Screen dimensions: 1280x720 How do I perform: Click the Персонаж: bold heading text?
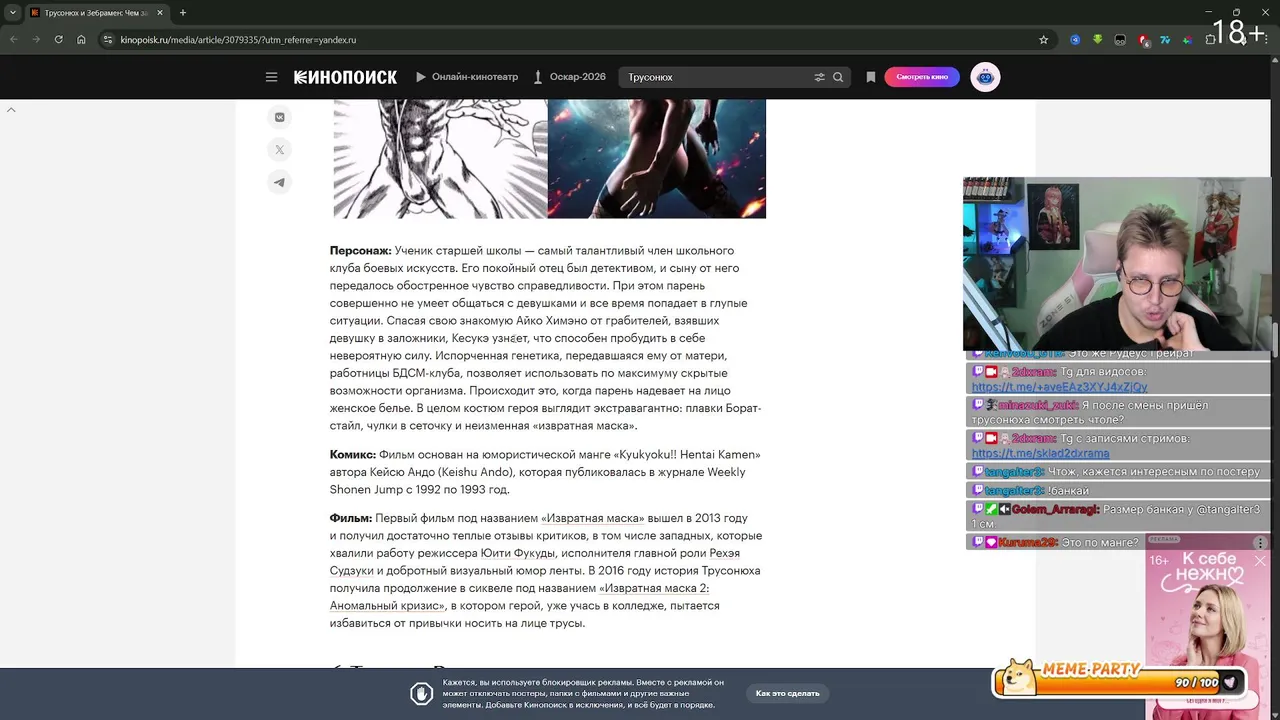pyautogui.click(x=361, y=250)
